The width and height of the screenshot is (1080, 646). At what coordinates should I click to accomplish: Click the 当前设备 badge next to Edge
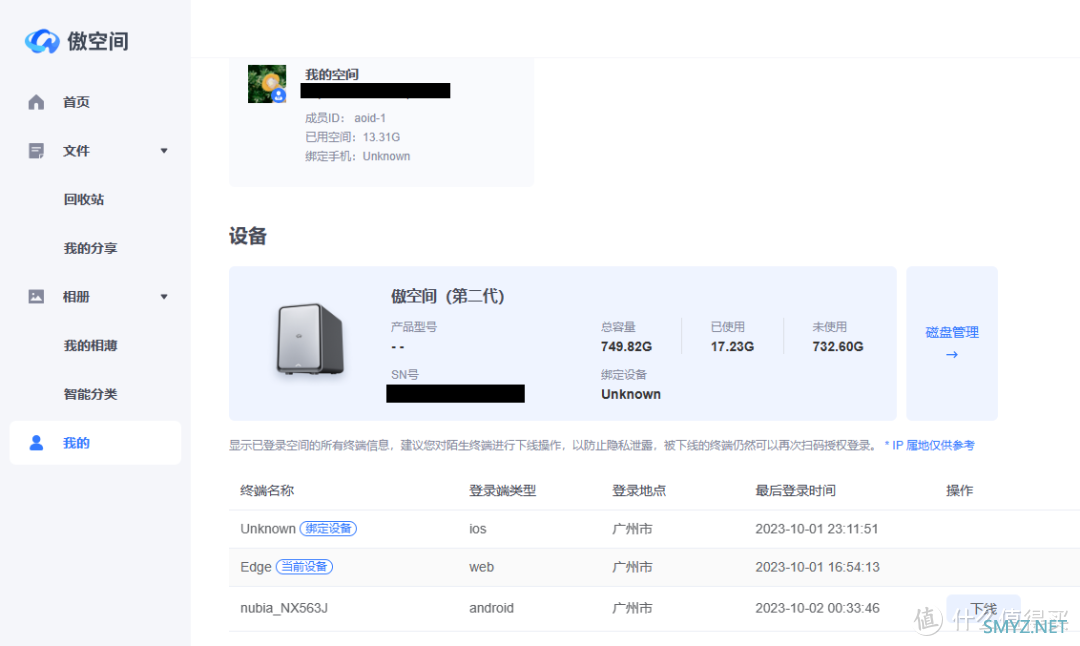pyautogui.click(x=304, y=567)
